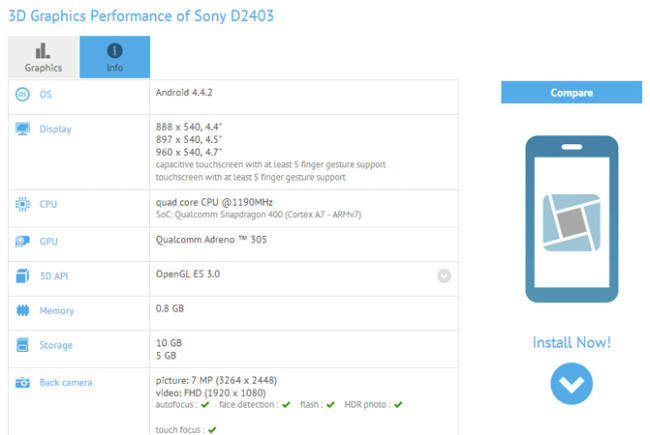Screen dimensions: 650x435
Task: Click the Memory label
Action: click(57, 311)
